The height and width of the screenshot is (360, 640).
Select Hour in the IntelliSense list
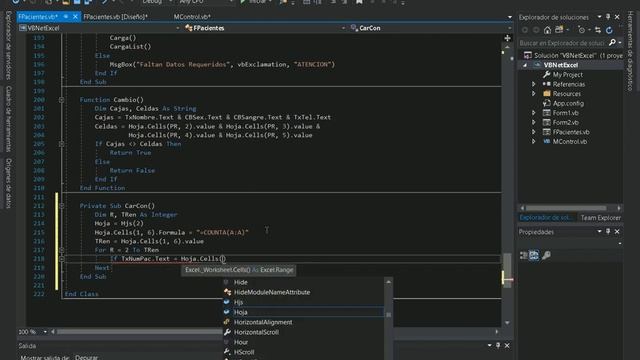(x=304, y=342)
